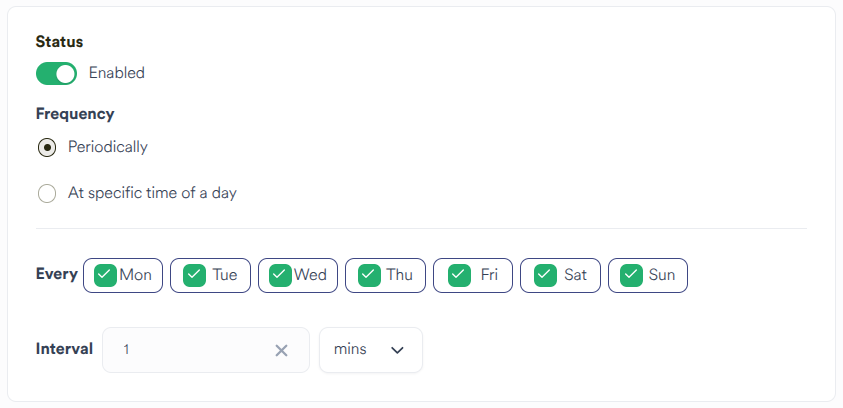The width and height of the screenshot is (843, 408).
Task: Click the Enabled label text
Action: pos(117,73)
